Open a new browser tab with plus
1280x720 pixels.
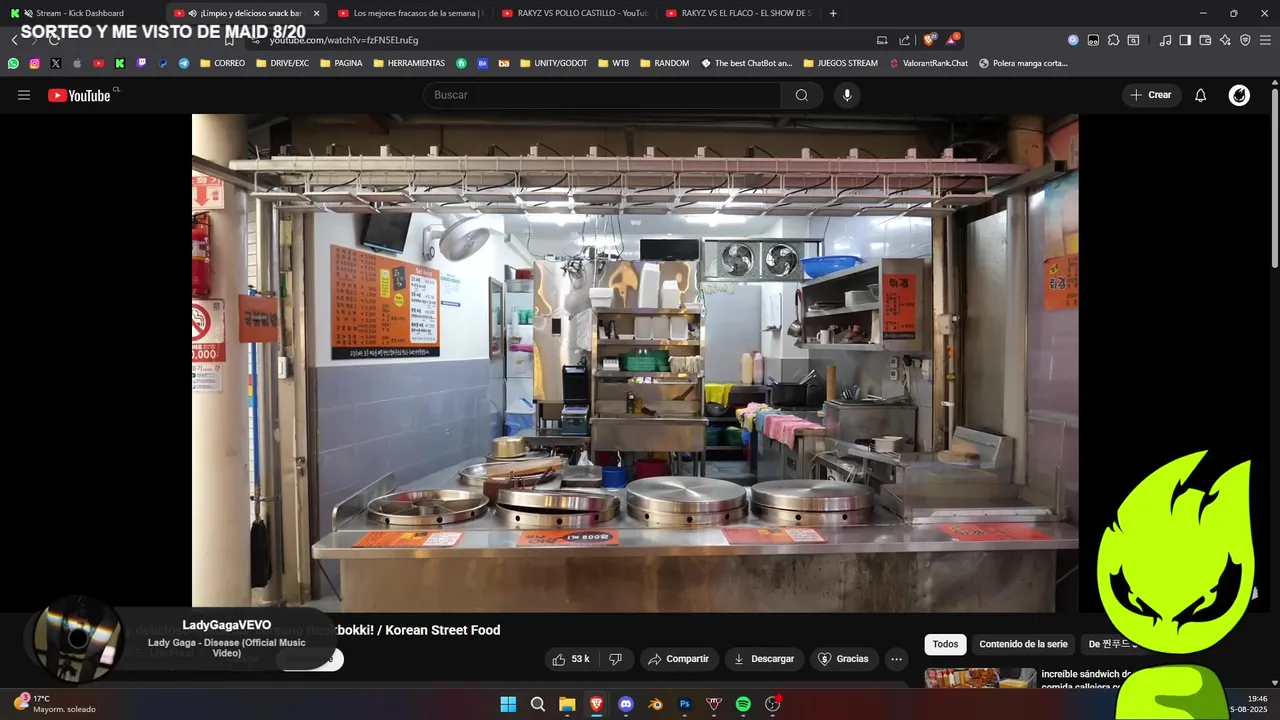coord(833,13)
